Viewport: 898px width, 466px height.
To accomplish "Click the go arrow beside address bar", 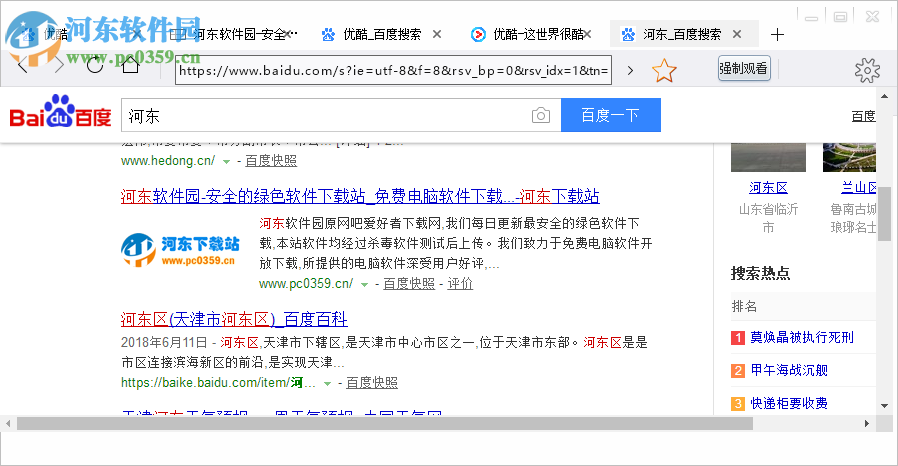I will pyautogui.click(x=630, y=70).
